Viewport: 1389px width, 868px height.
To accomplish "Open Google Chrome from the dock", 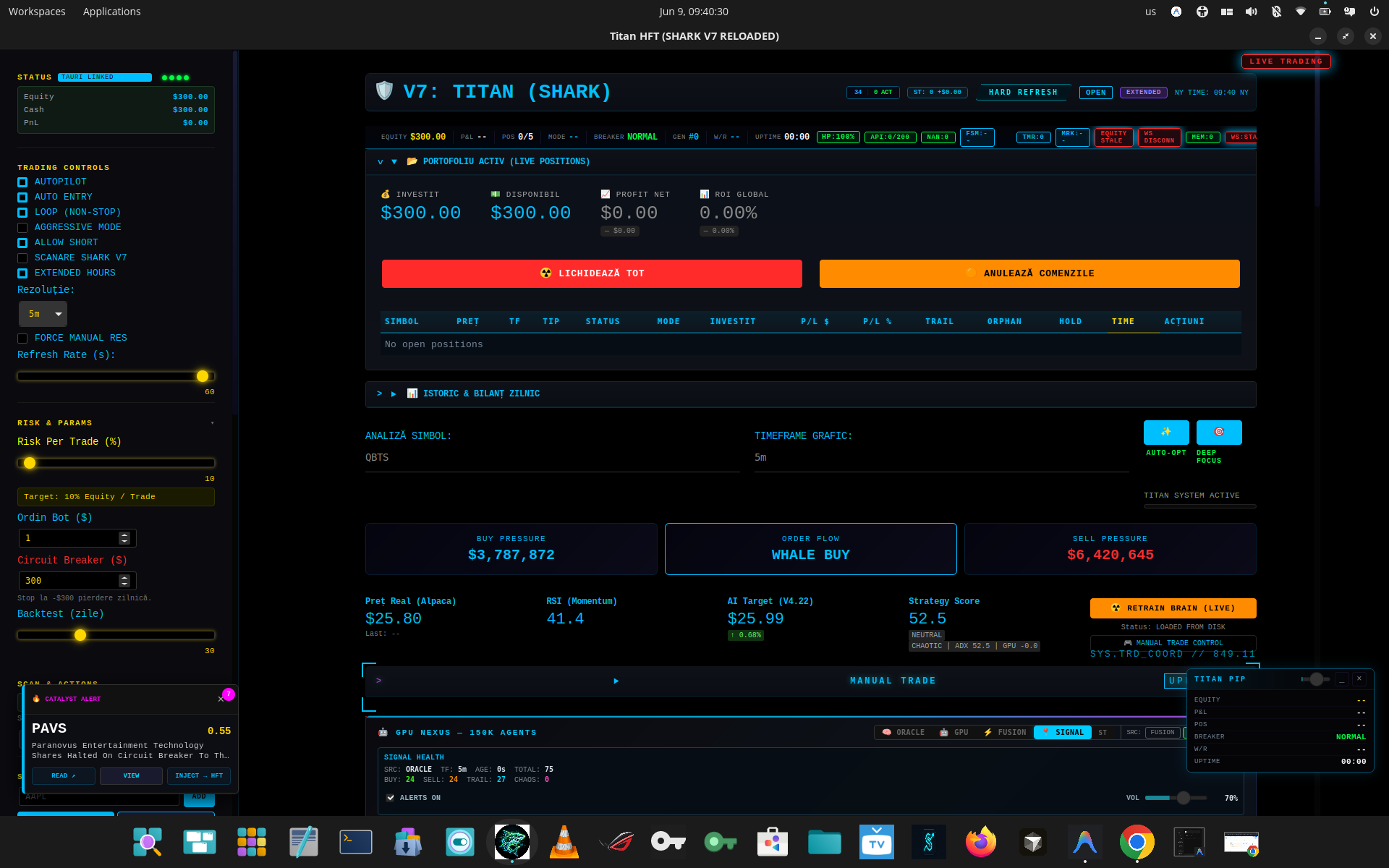I will click(1137, 842).
